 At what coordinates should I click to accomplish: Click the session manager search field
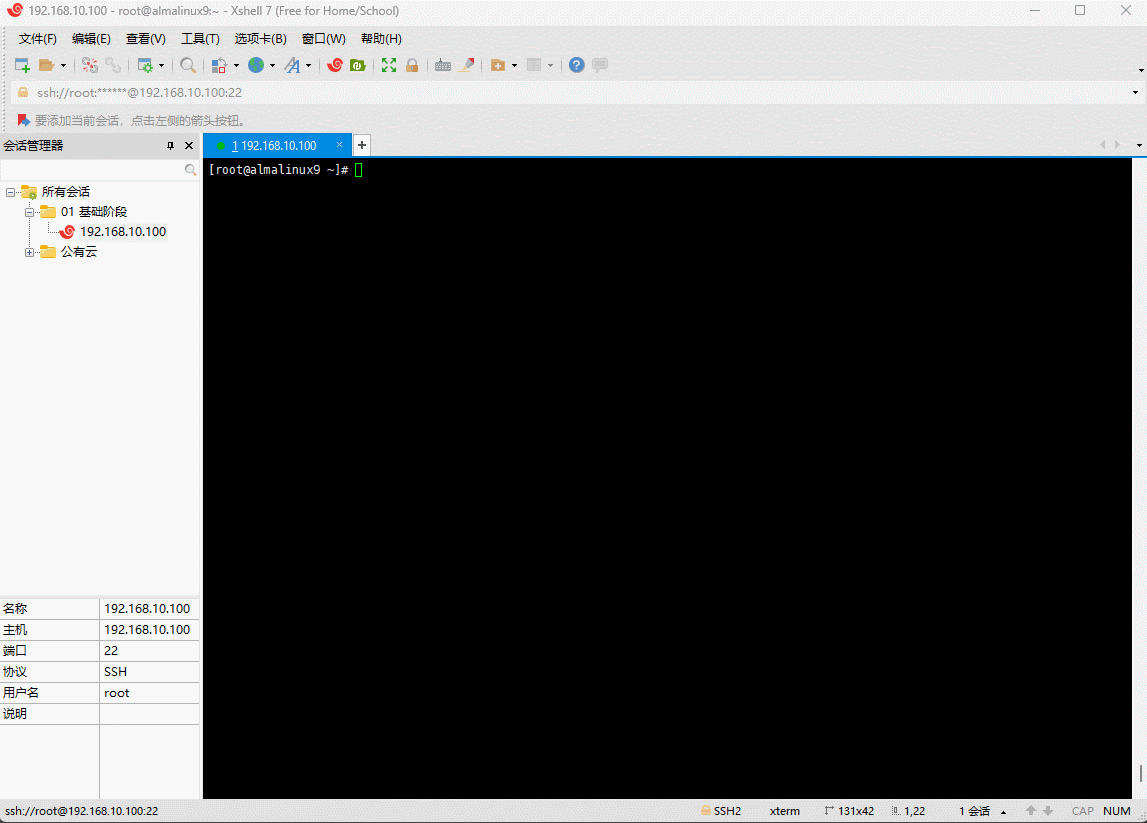pyautogui.click(x=92, y=170)
